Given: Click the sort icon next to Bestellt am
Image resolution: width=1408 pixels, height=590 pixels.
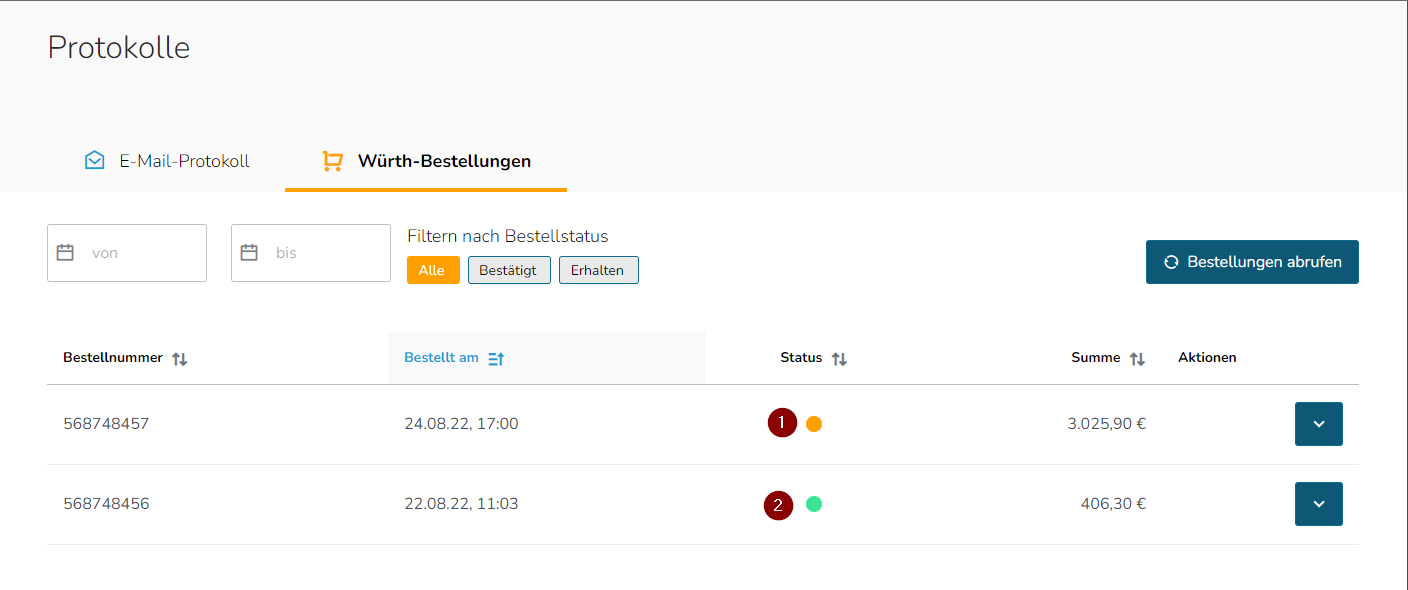Looking at the screenshot, I should point(496,359).
